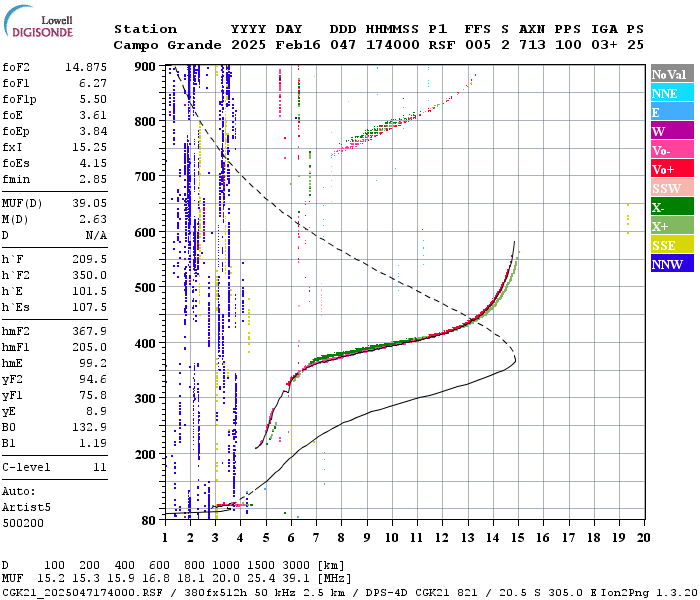Click the hmE value 99.2
Viewport: 700px width, 600px height.
pyautogui.click(x=93, y=363)
